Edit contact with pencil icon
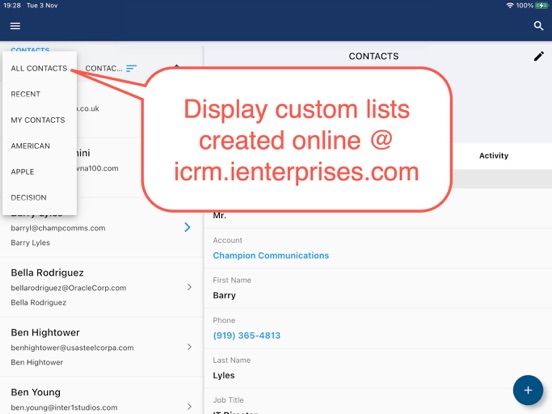 pos(539,56)
